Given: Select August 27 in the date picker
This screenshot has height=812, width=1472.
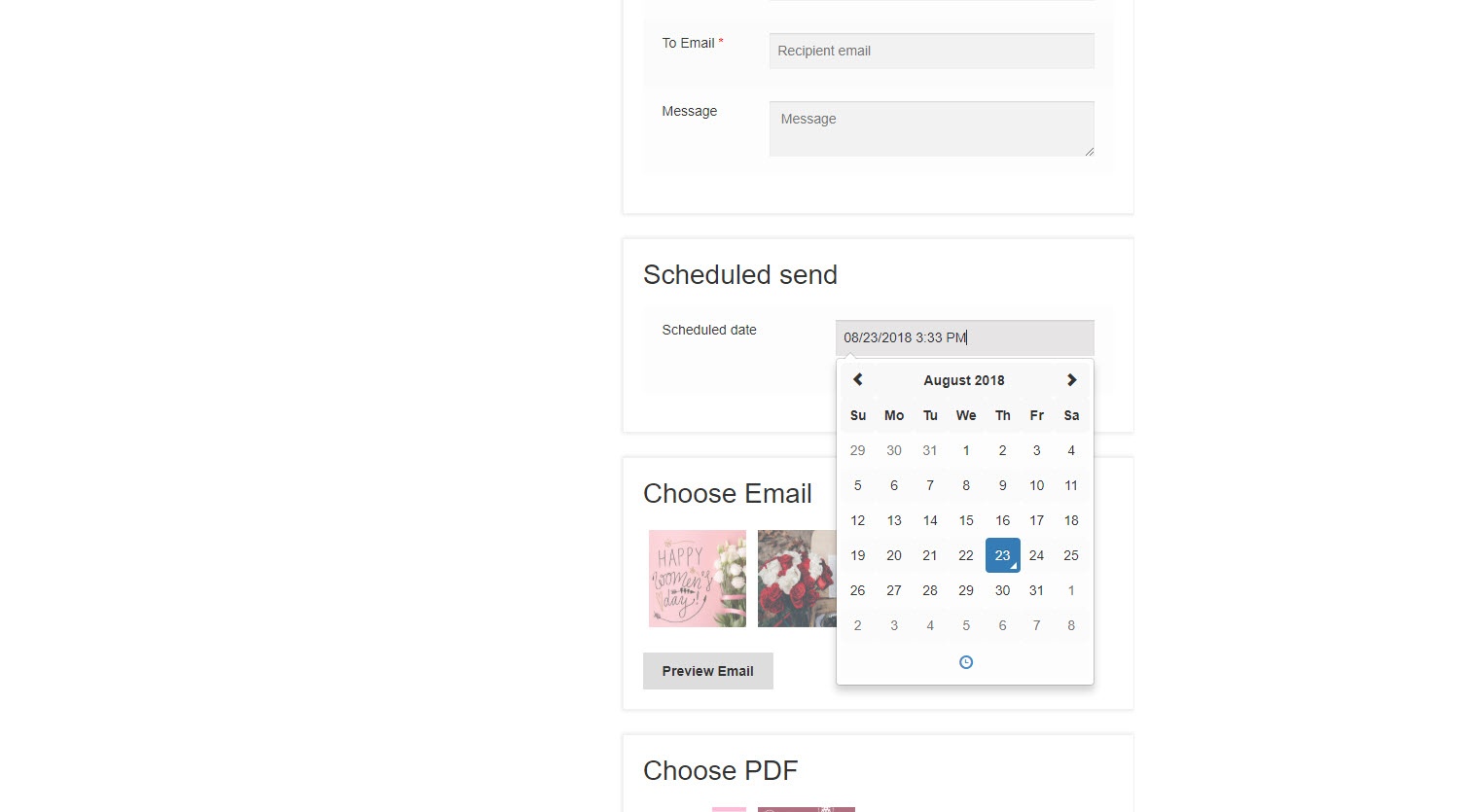Looking at the screenshot, I should (894, 590).
